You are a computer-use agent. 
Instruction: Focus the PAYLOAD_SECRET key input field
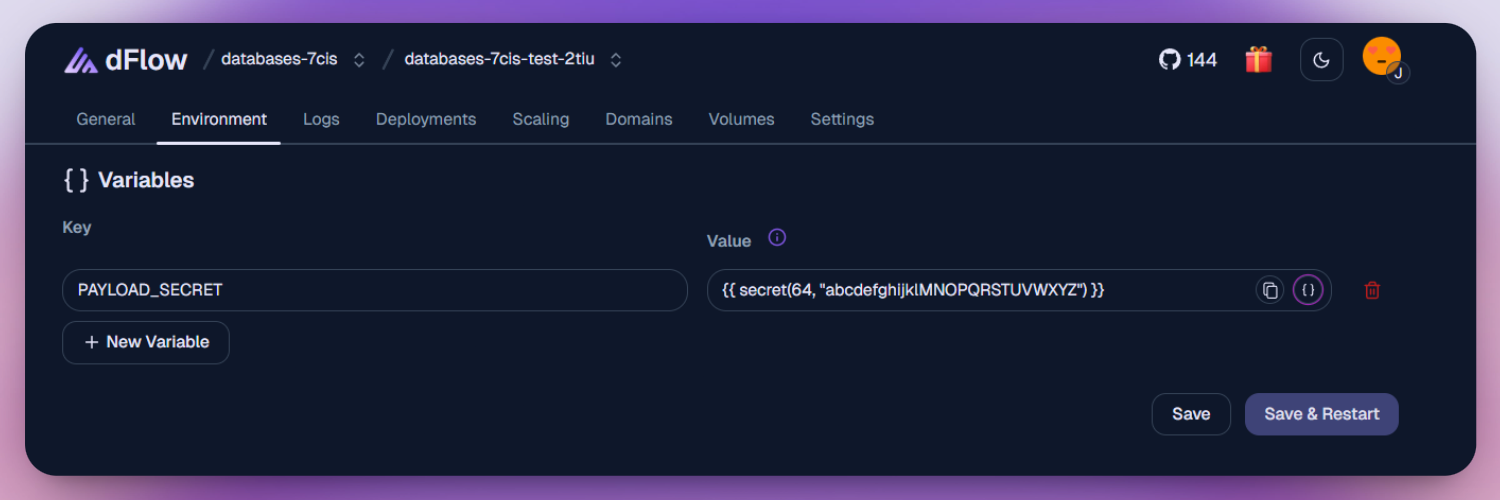pyautogui.click(x=374, y=290)
